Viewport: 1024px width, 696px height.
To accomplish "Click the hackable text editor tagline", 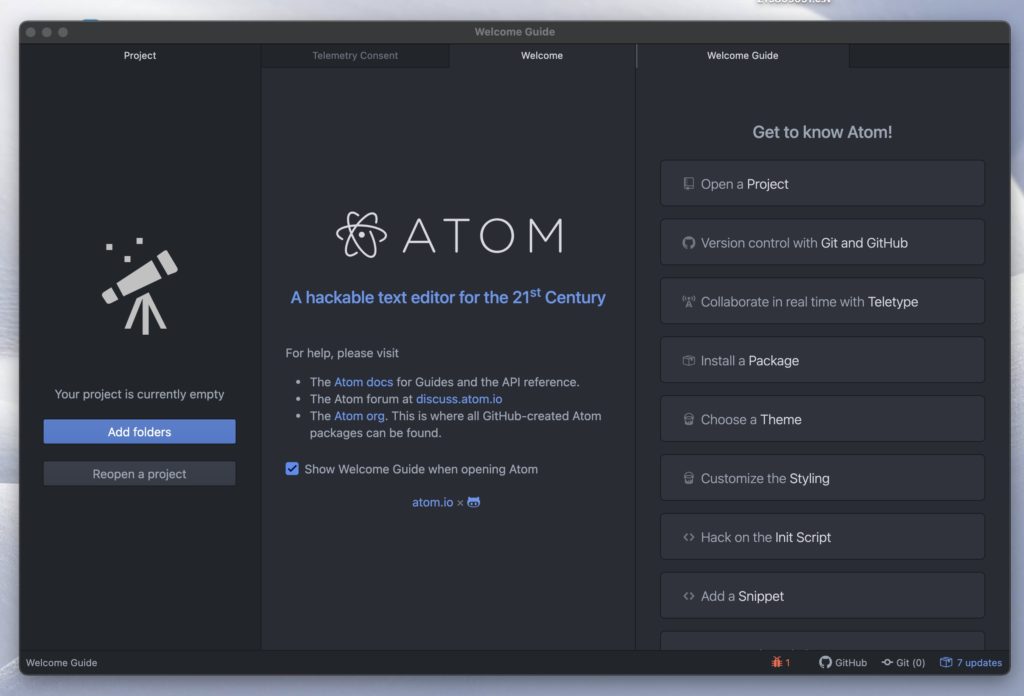I will click(448, 296).
